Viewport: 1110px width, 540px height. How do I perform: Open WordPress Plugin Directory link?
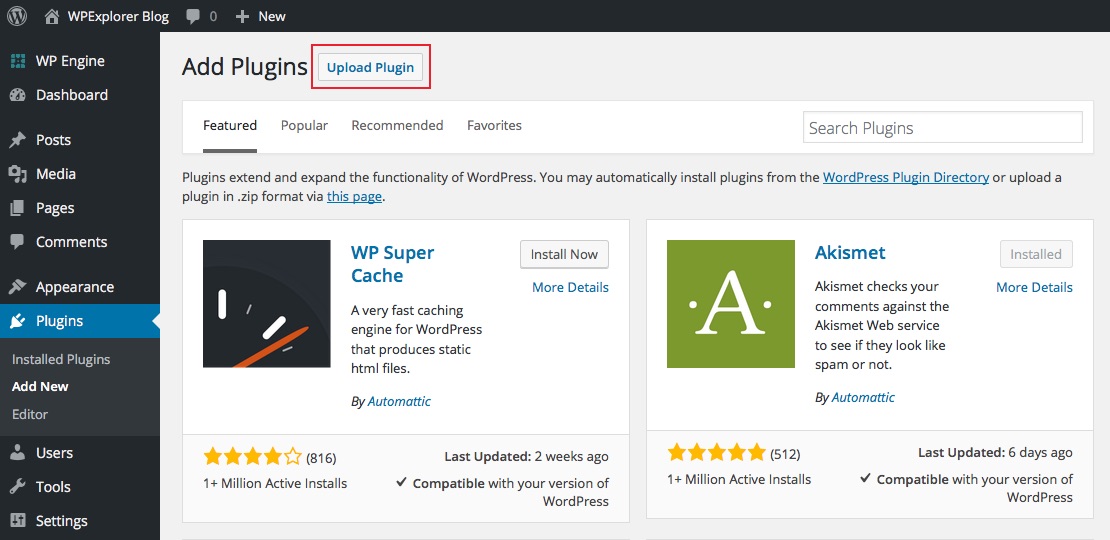click(905, 178)
